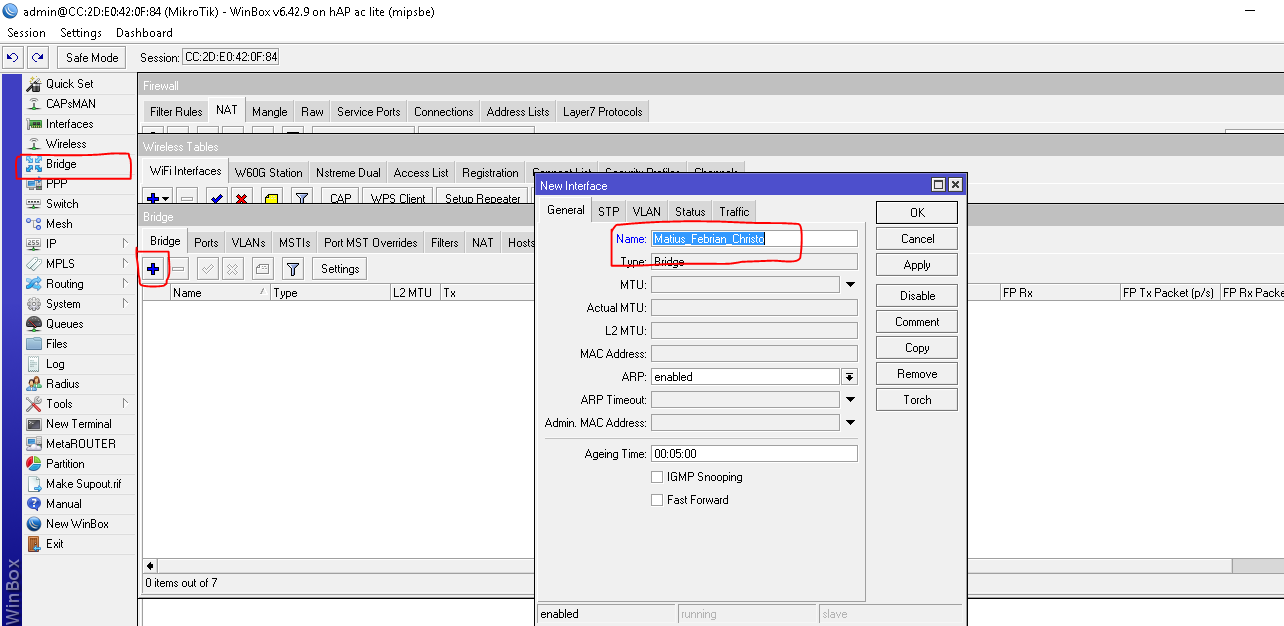Open Switch in the sidebar

(62, 204)
